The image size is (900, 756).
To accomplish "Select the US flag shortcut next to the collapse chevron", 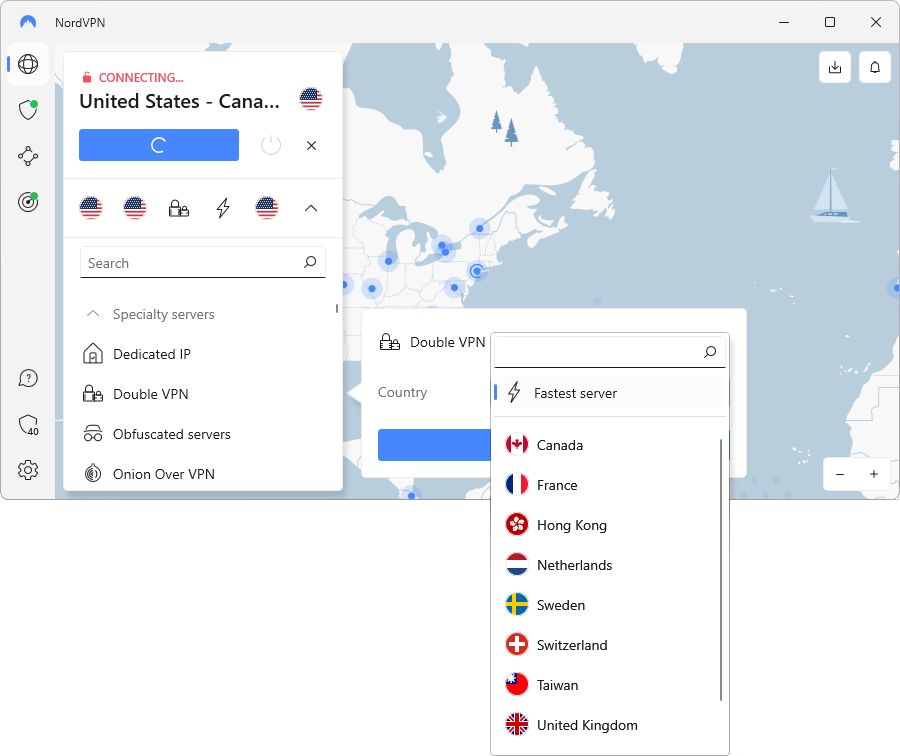I will point(266,208).
